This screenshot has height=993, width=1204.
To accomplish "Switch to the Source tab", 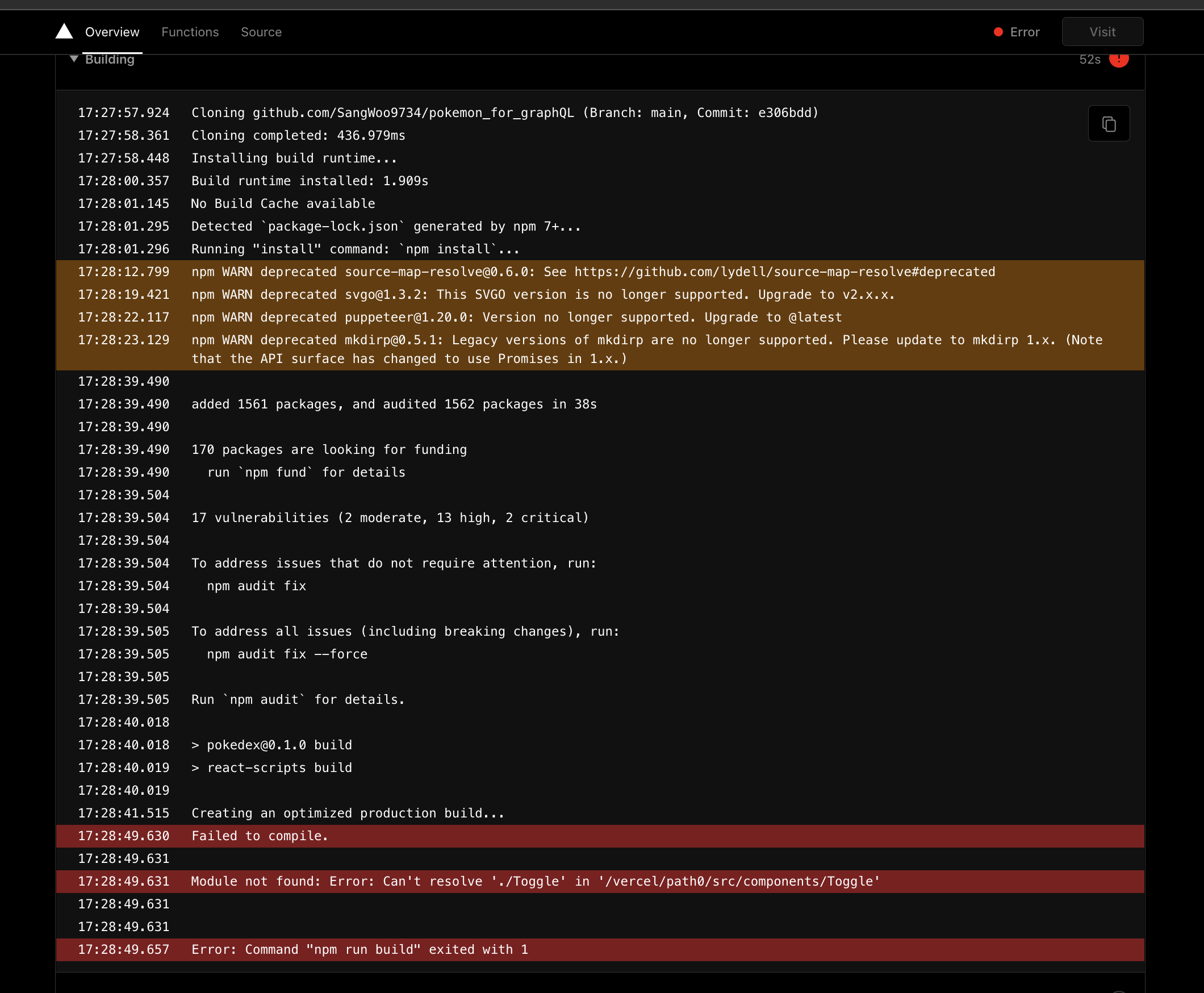I will point(261,32).
